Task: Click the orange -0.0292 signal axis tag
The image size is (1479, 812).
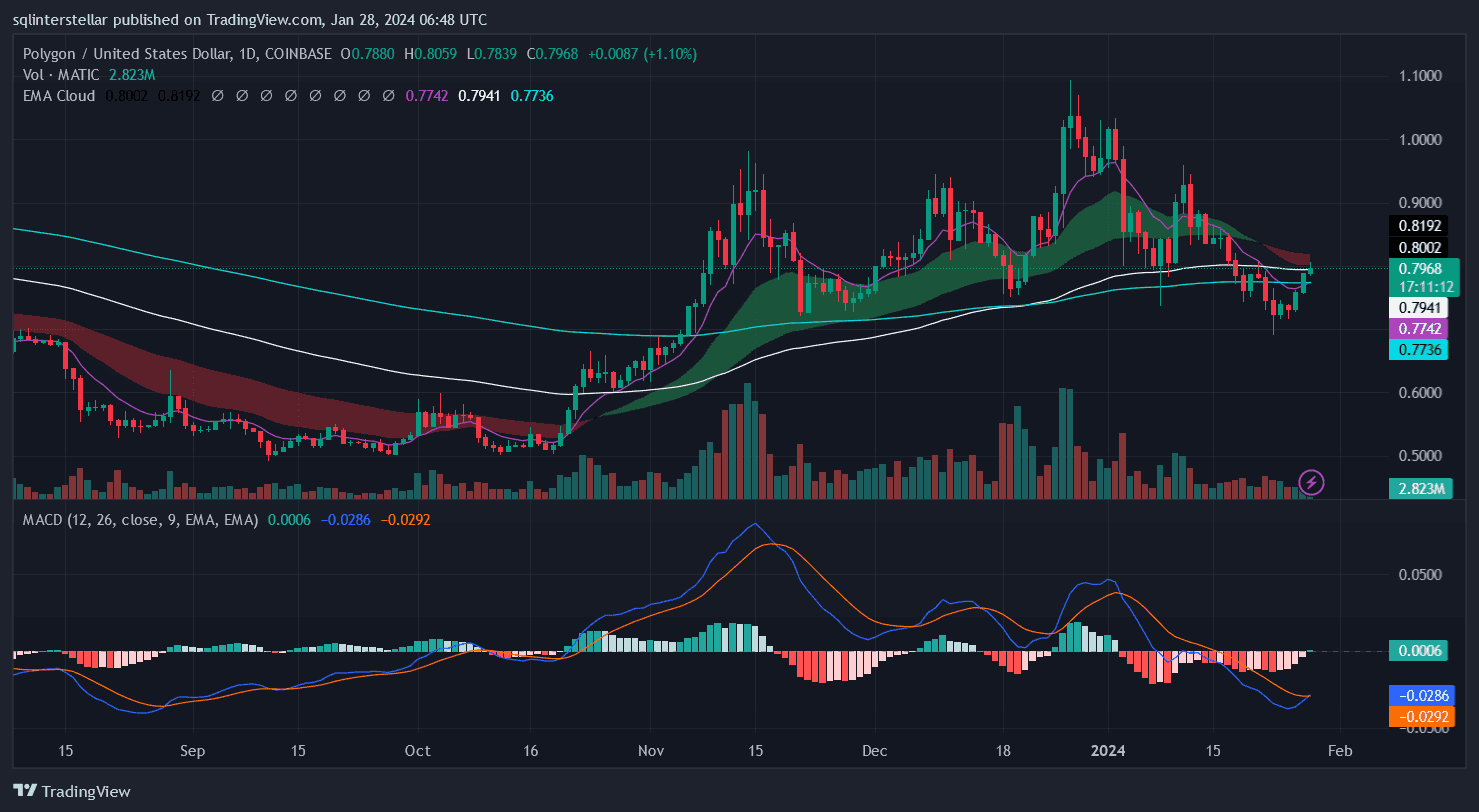Action: [x=1418, y=716]
